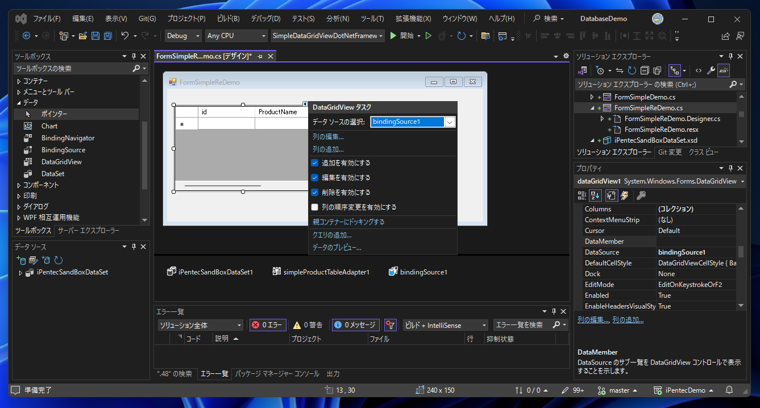The height and width of the screenshot is (408, 760).
Task: Open the data source bindingSource1 dropdown
Action: 449,122
